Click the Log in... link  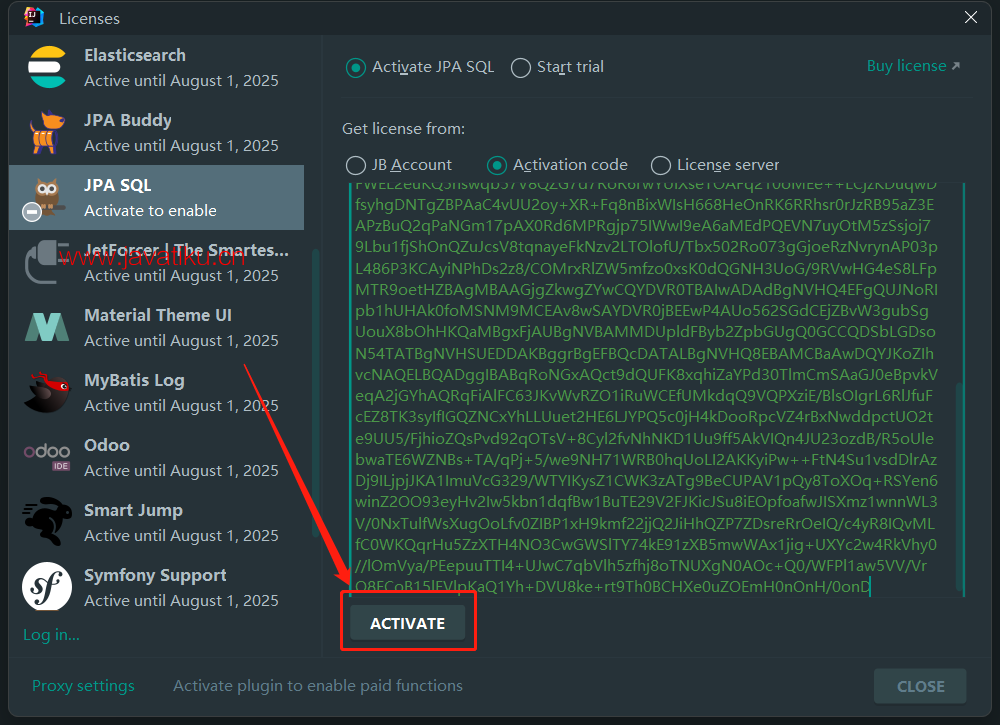pos(51,635)
